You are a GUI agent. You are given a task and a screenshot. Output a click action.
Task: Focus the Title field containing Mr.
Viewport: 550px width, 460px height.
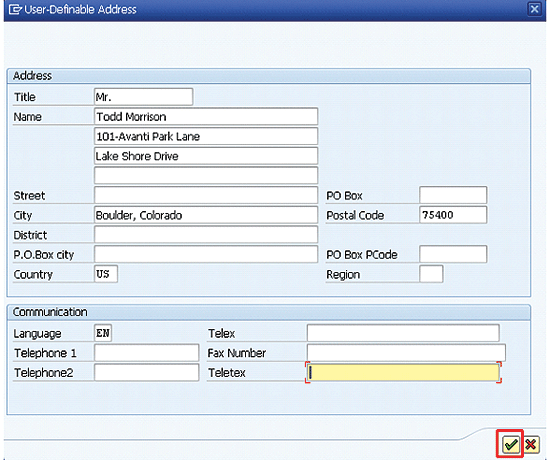[143, 97]
